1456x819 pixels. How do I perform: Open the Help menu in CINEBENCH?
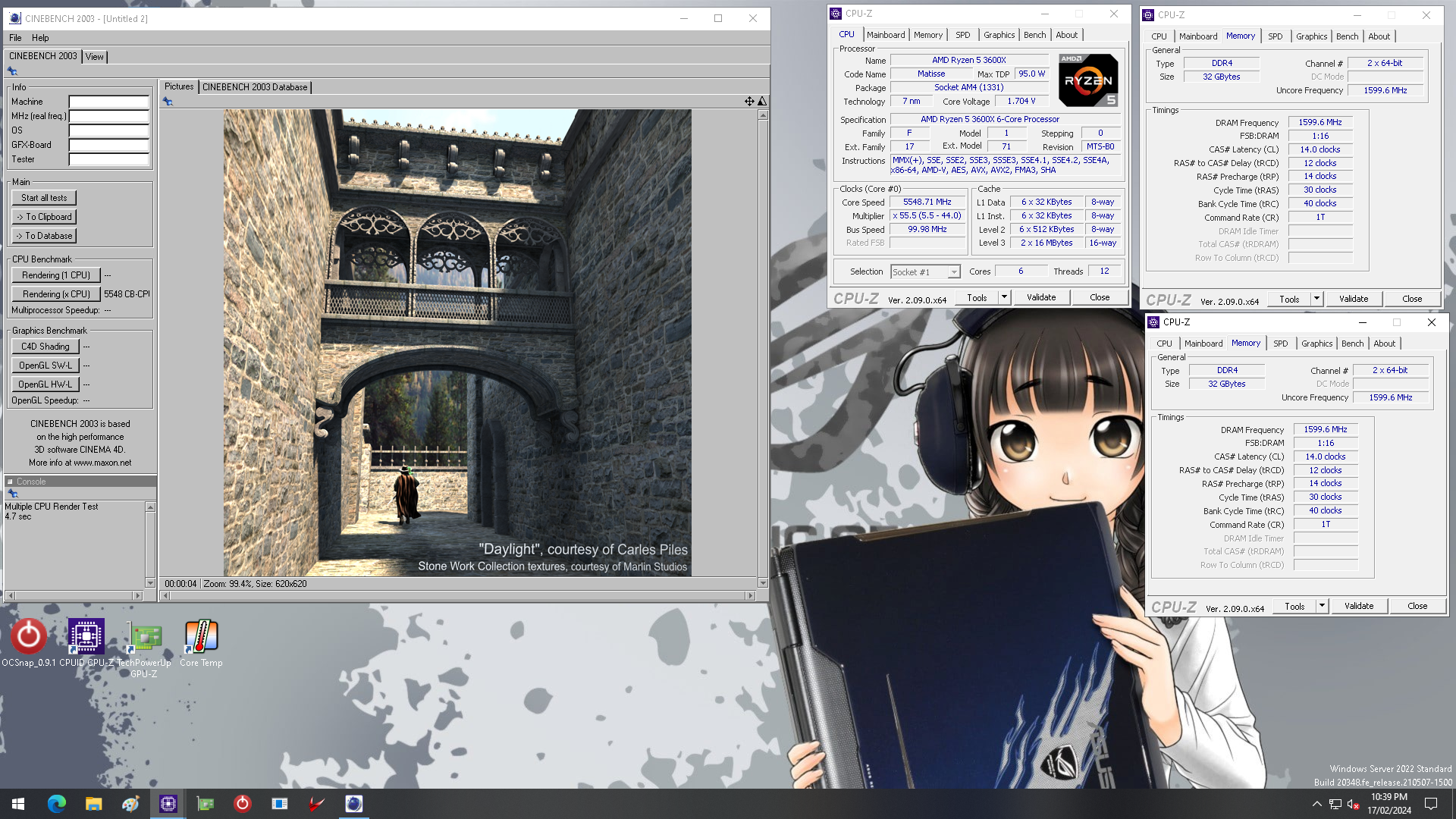tap(40, 38)
